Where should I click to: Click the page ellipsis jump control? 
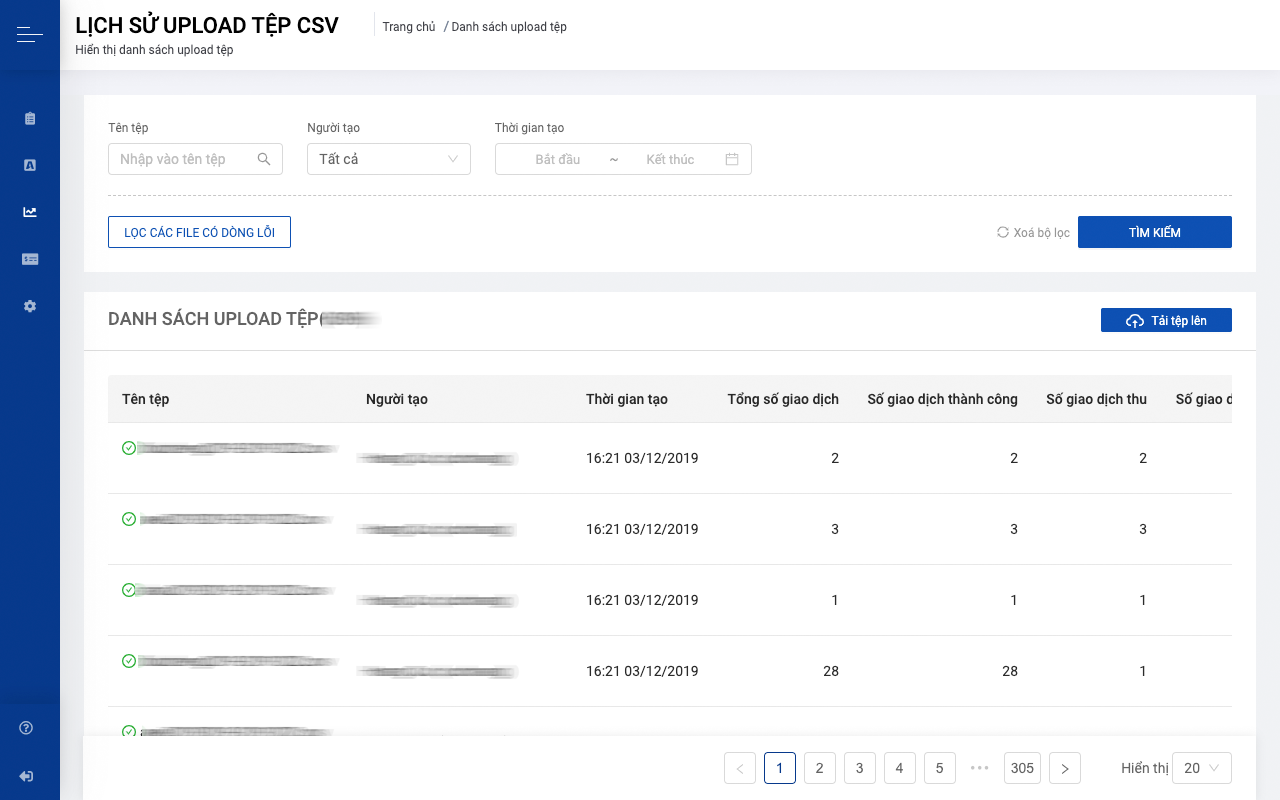980,768
